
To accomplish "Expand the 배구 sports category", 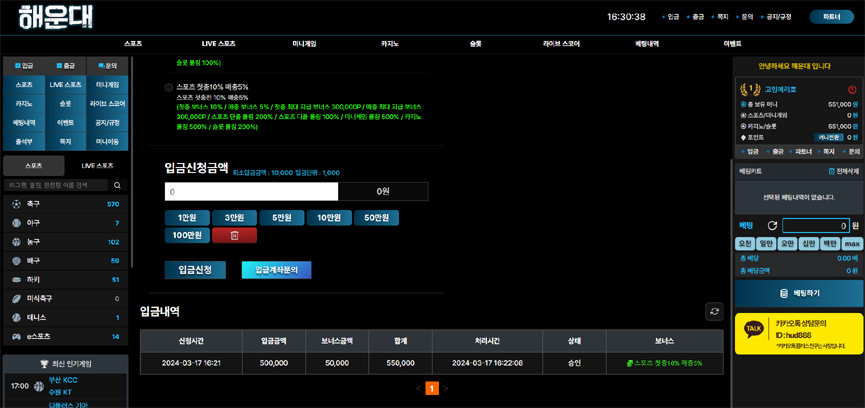I will (x=65, y=261).
